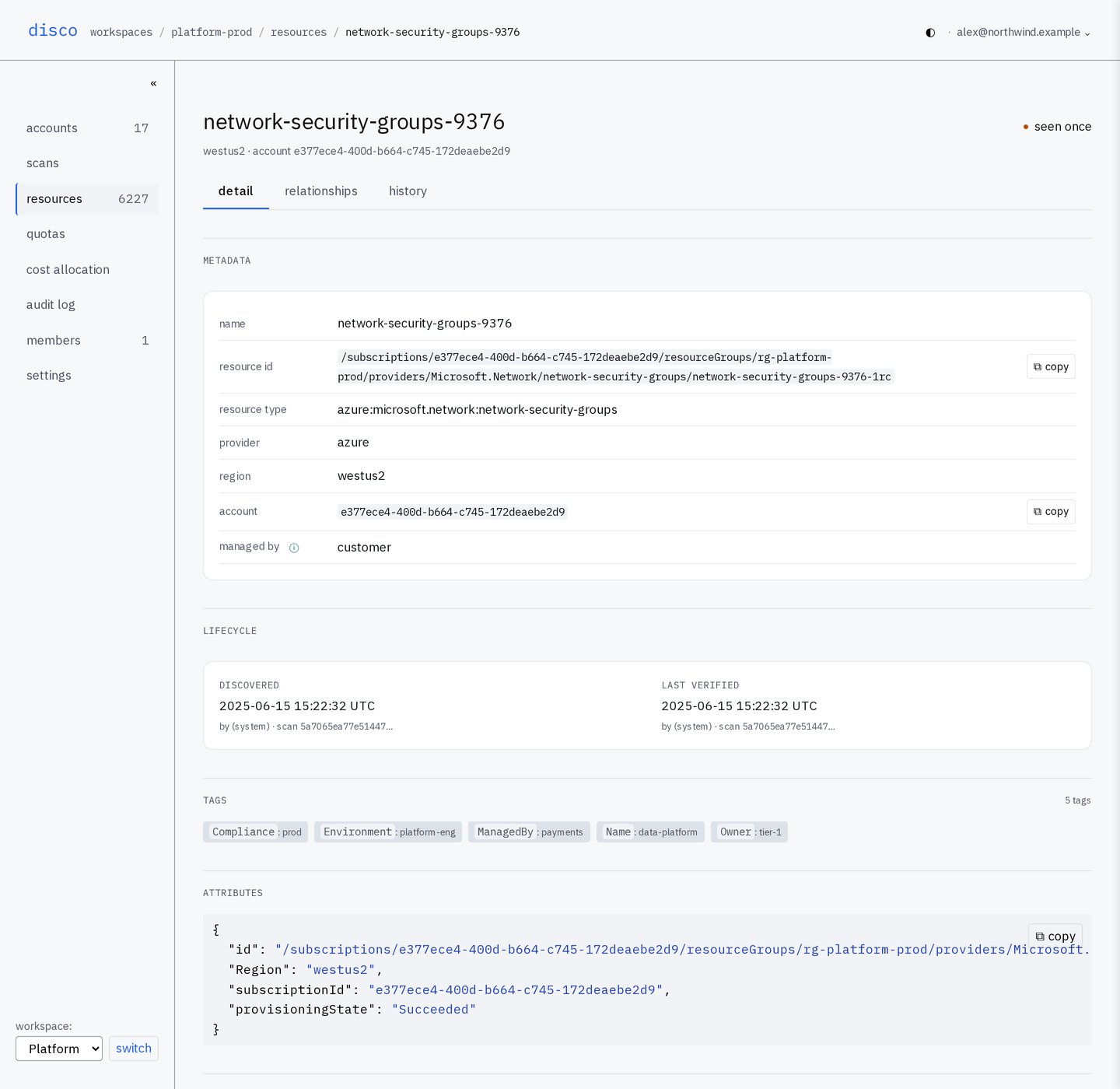Click the 5 tags count label
The height and width of the screenshot is (1089, 1120).
[1078, 800]
